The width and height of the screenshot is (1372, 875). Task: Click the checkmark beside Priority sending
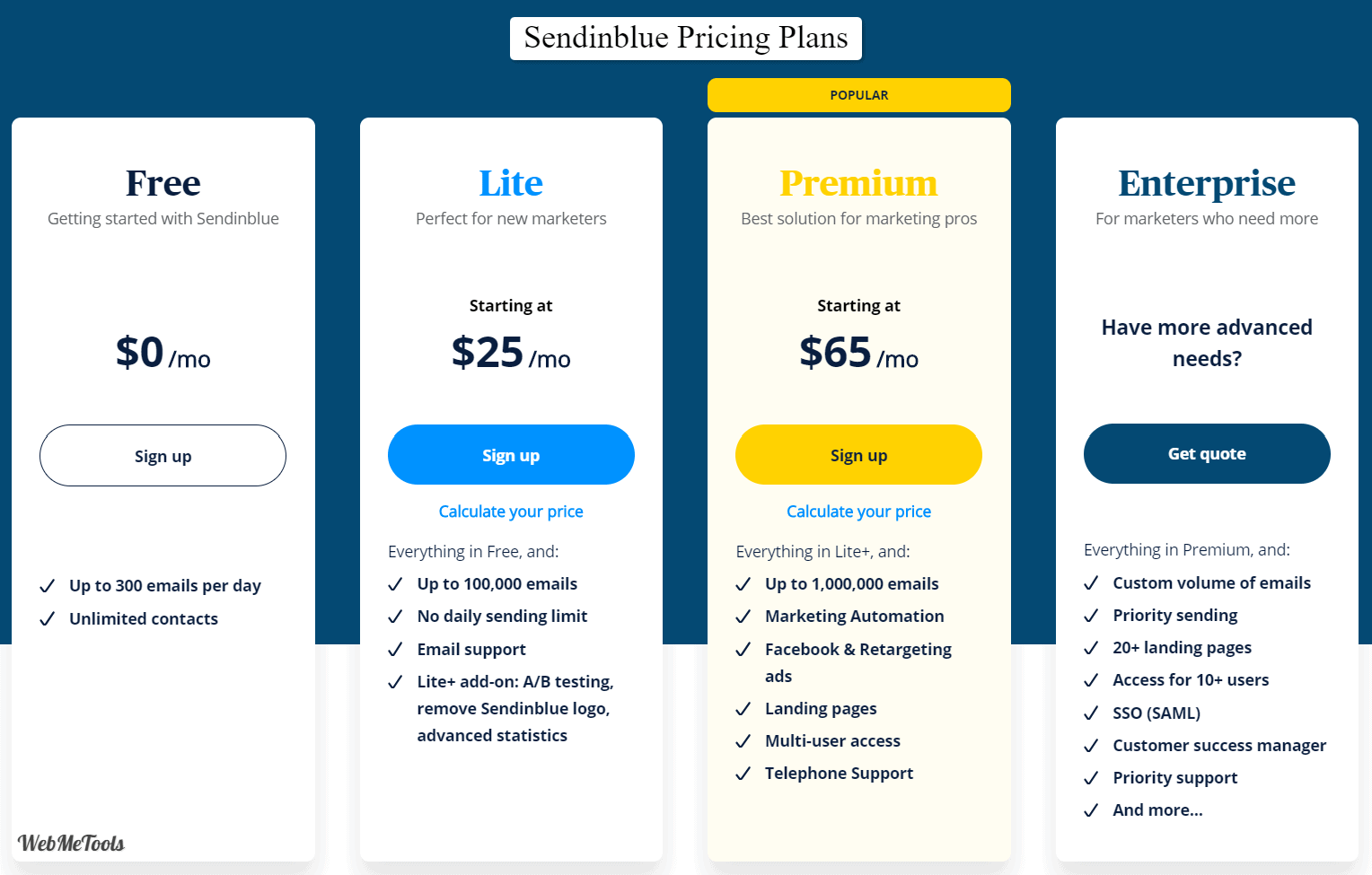(1091, 616)
